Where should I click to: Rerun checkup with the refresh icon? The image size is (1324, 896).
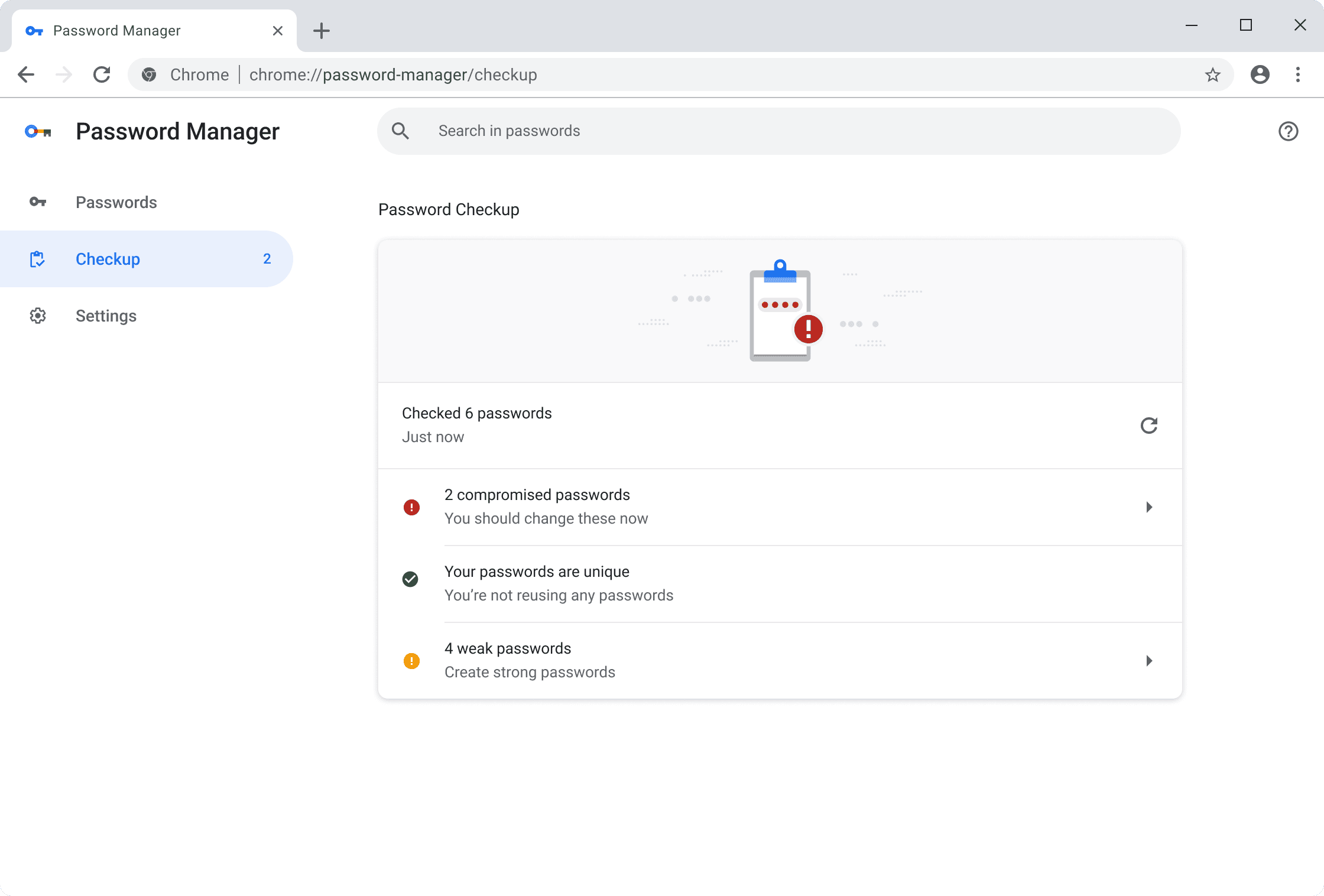[x=1148, y=426]
